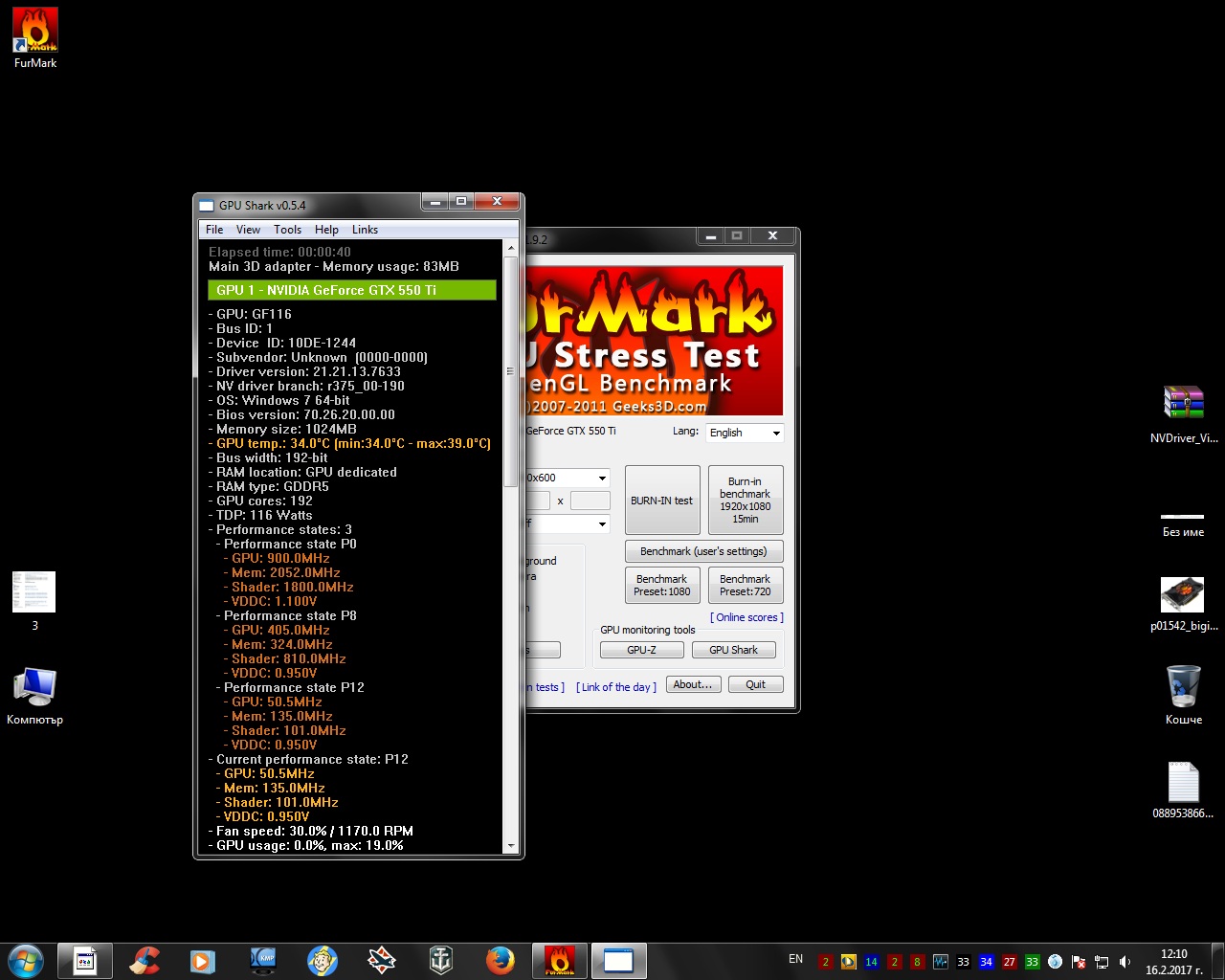Click the Fallout Vault Boy taskbar icon

click(323, 960)
